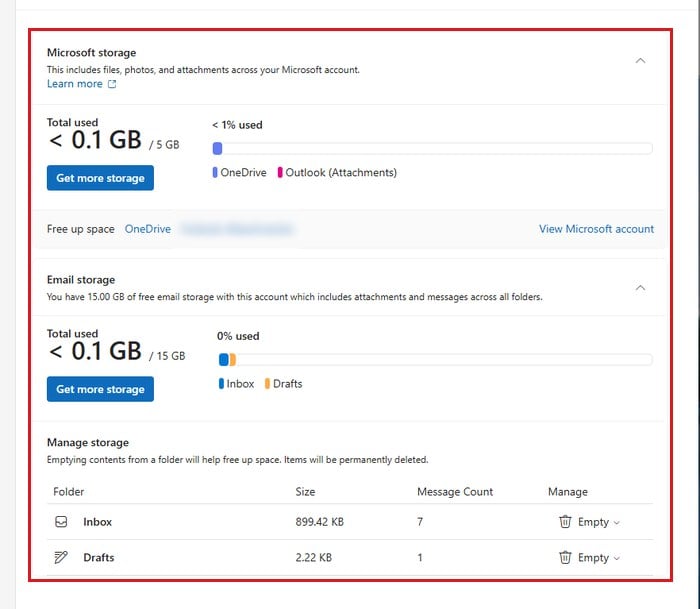The image size is (700, 609).
Task: Collapse the Microsoft storage section chevron
Action: [640, 60]
